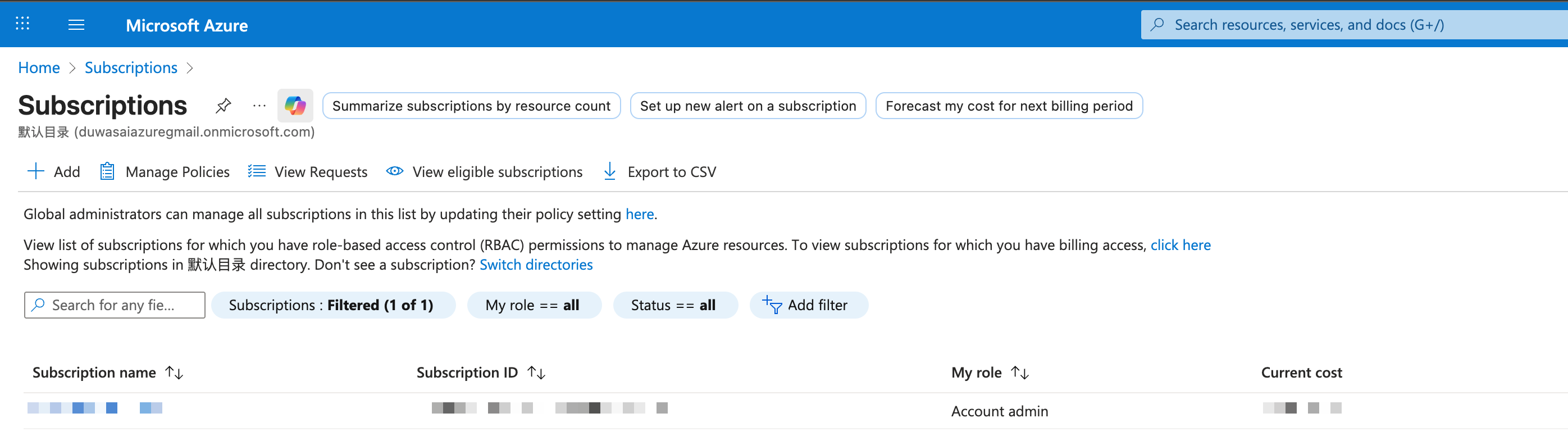Launch the Copilot icon
The width and height of the screenshot is (1568, 445).
(295, 106)
